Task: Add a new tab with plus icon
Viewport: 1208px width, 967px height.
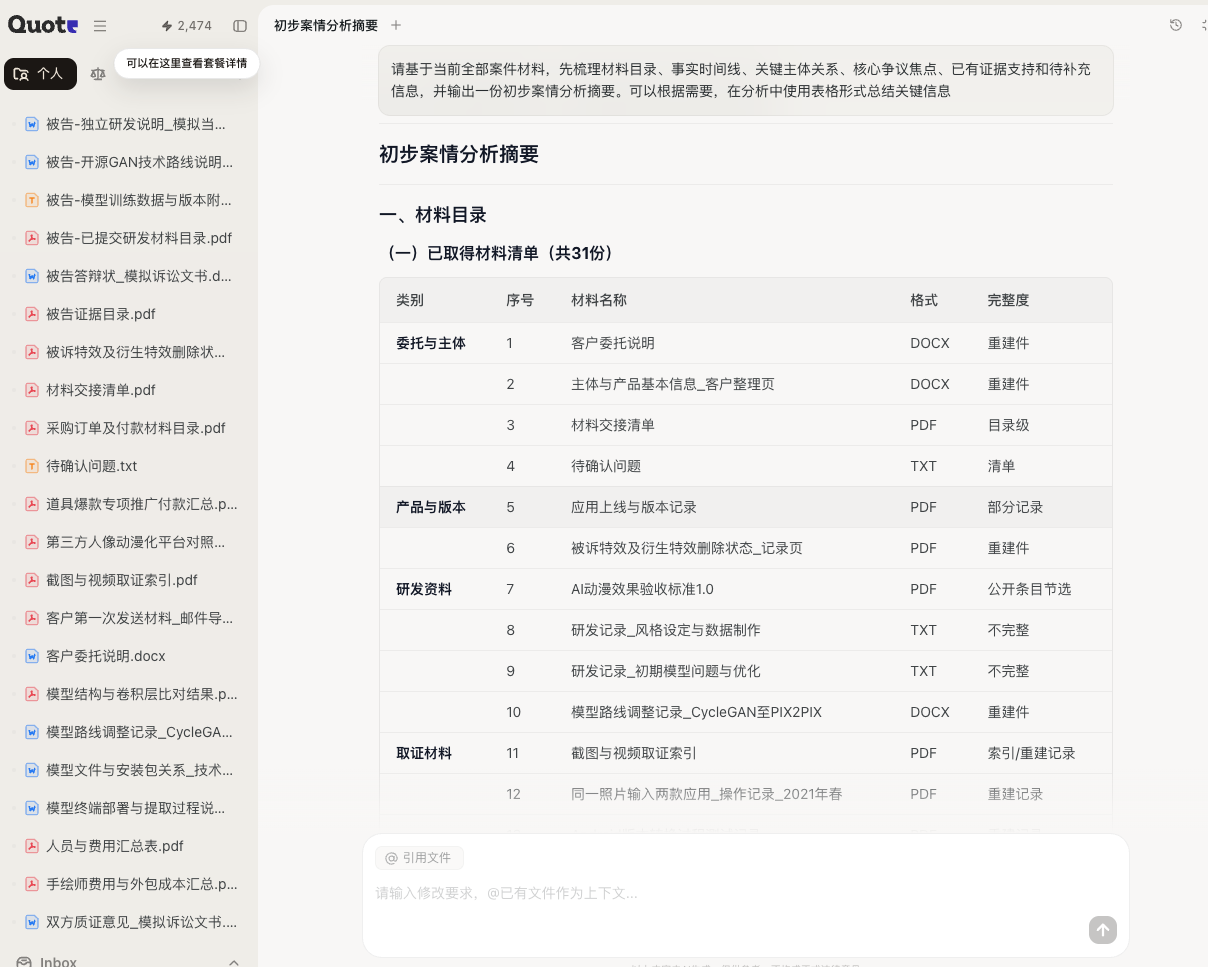Action: (x=396, y=25)
